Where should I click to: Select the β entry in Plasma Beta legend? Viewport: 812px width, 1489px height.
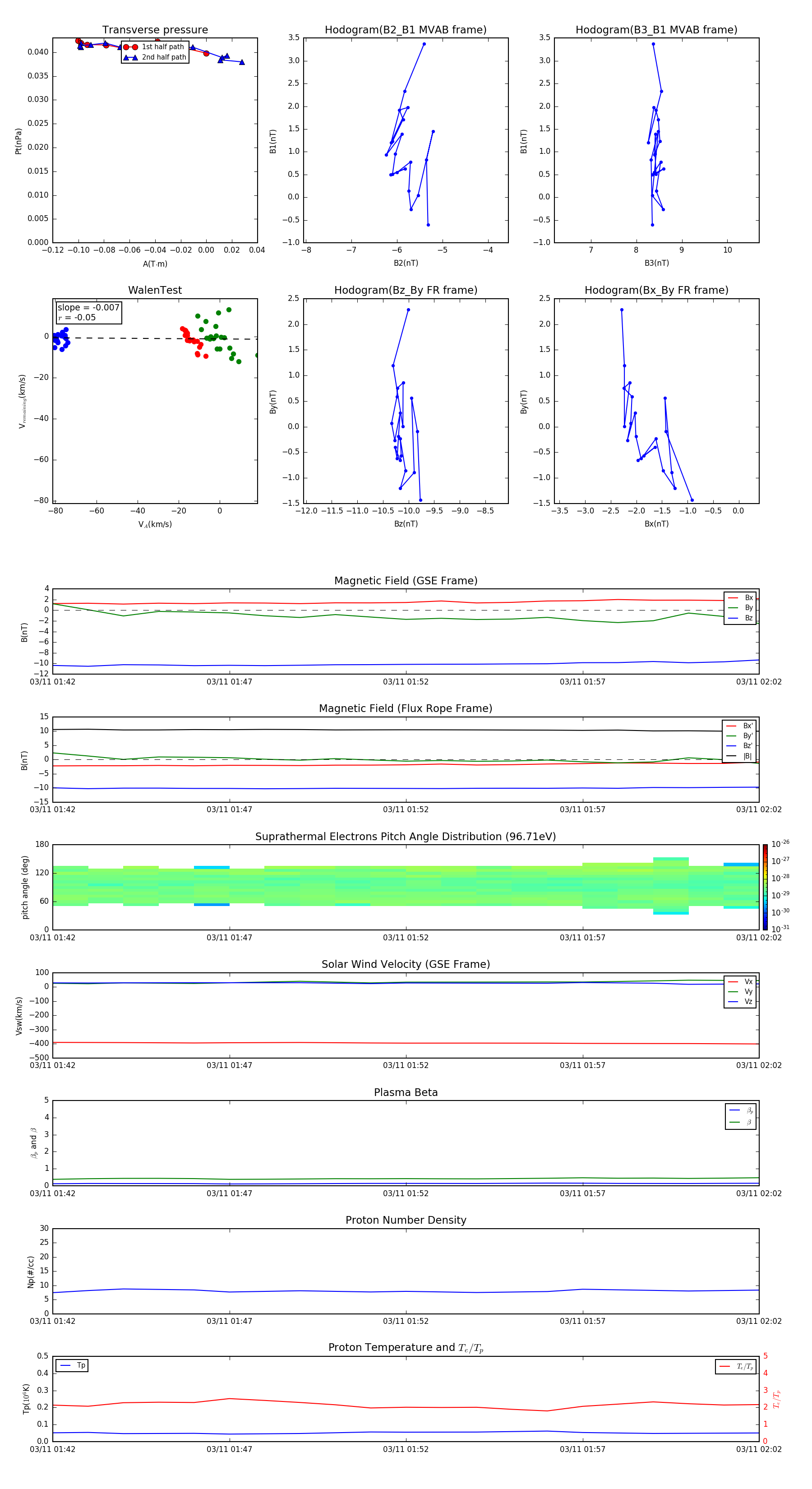[x=741, y=1122]
